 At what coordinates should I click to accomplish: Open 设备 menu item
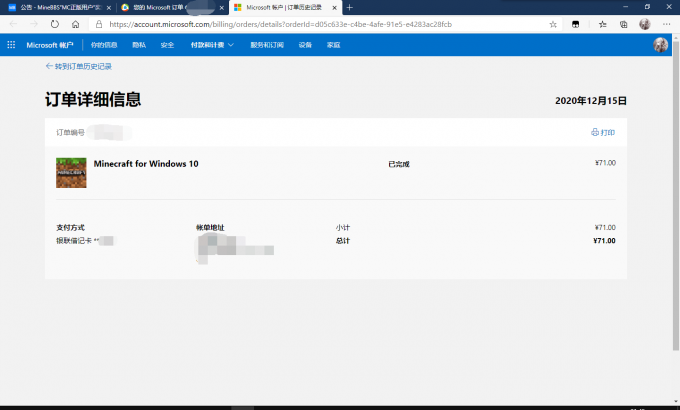pyautogui.click(x=305, y=45)
